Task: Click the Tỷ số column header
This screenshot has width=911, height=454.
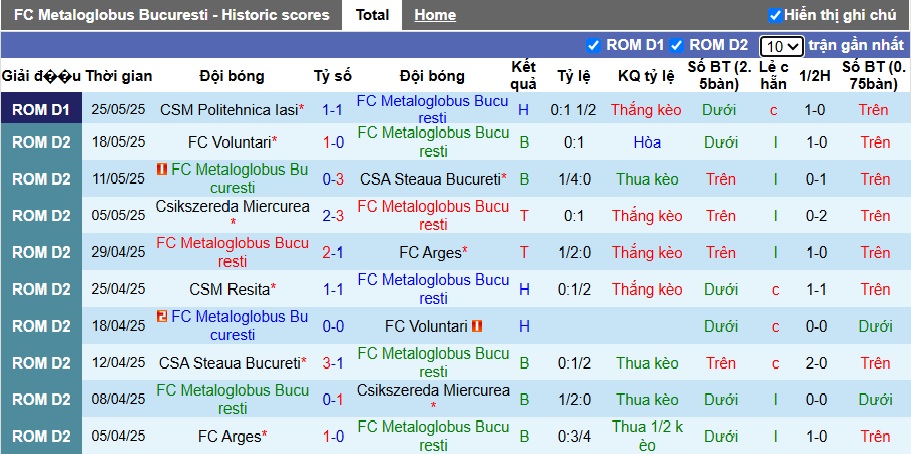Action: [333, 76]
